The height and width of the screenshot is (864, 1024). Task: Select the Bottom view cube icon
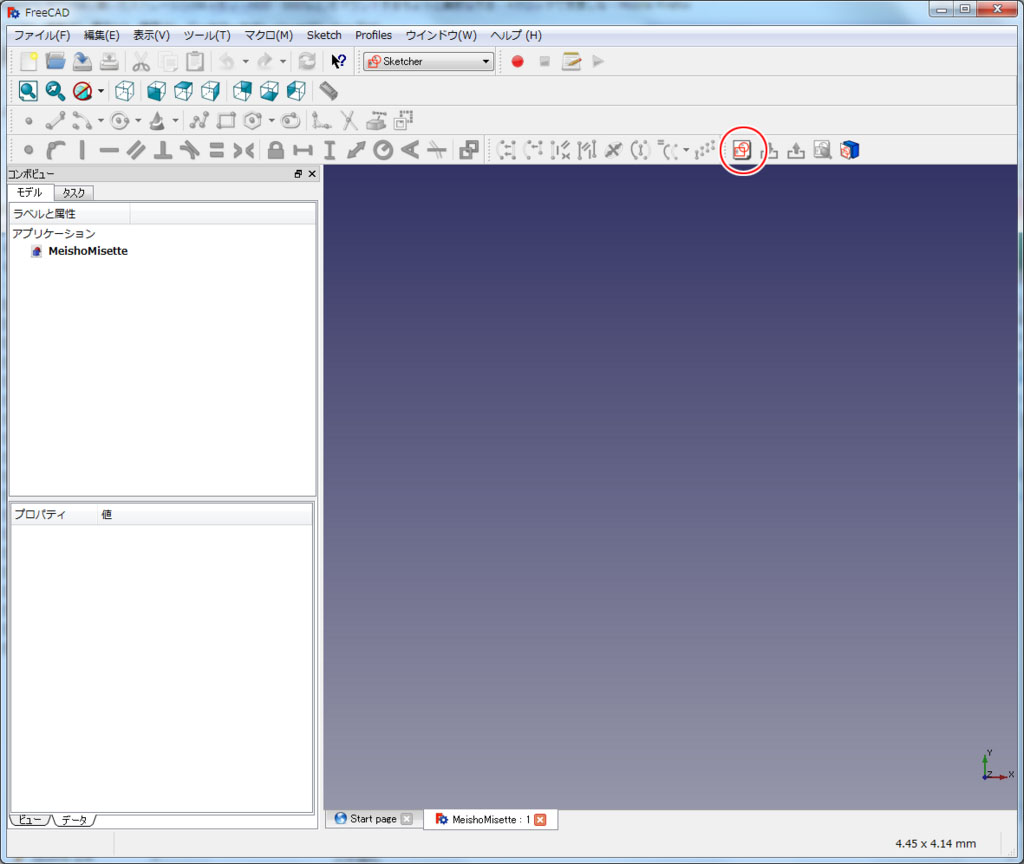(269, 91)
